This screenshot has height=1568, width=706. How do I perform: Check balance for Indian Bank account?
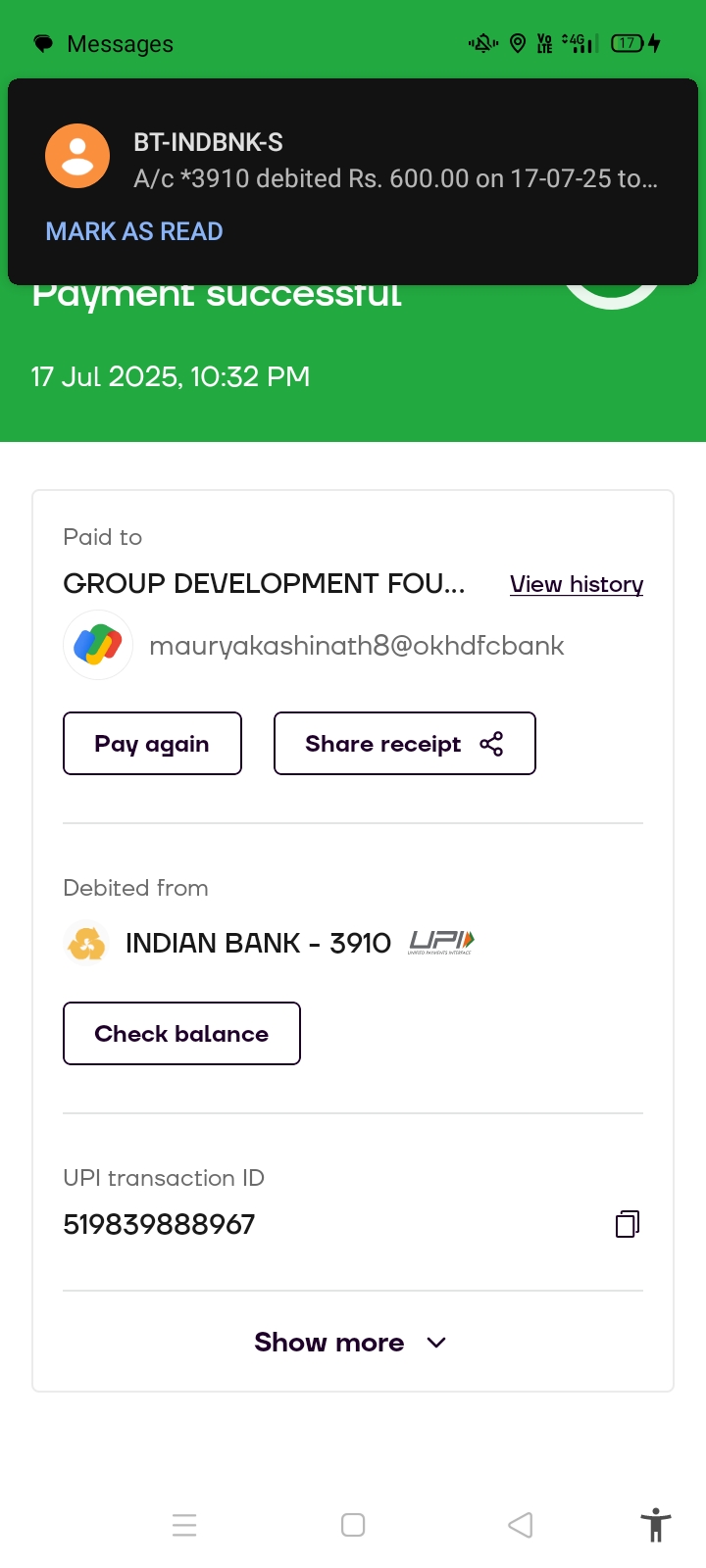[181, 1034]
